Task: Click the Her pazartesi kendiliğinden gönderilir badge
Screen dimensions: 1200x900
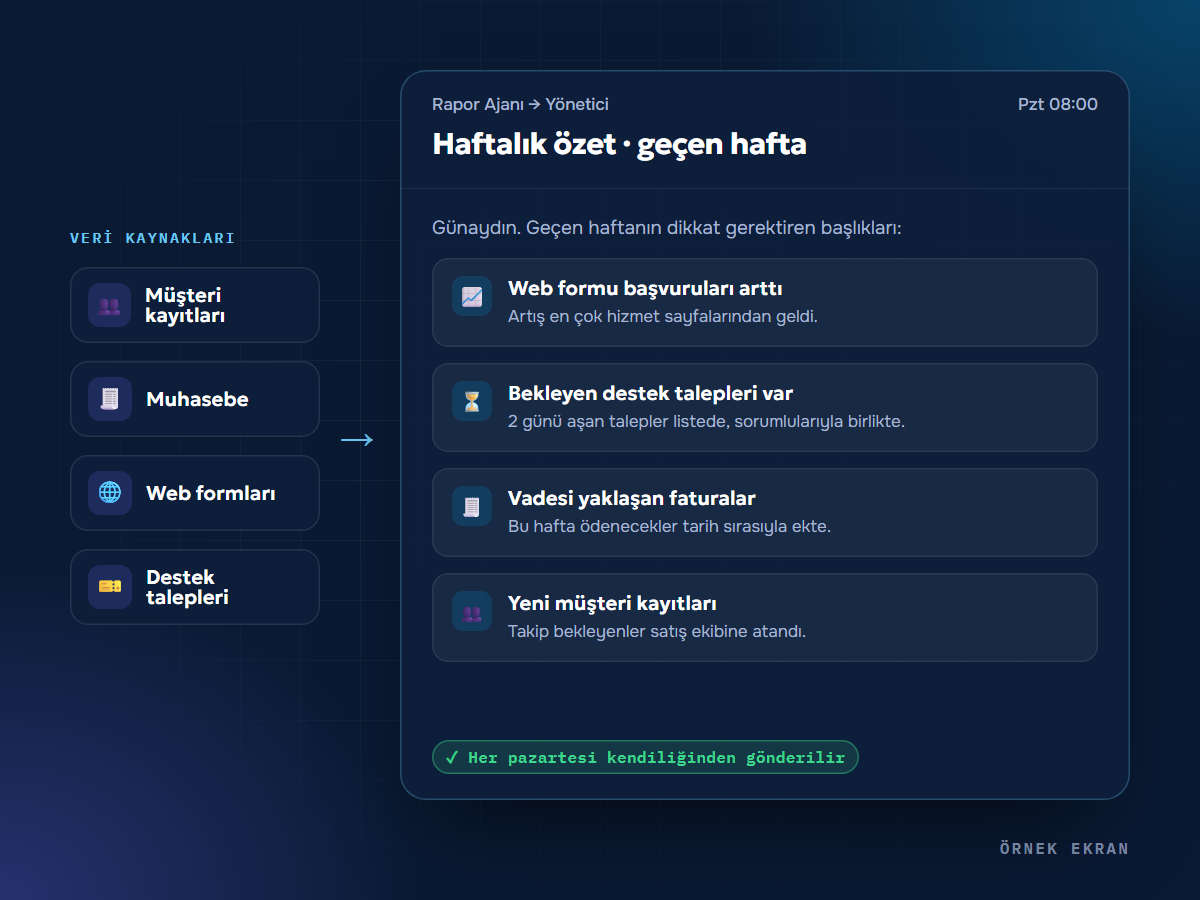Action: [x=645, y=757]
